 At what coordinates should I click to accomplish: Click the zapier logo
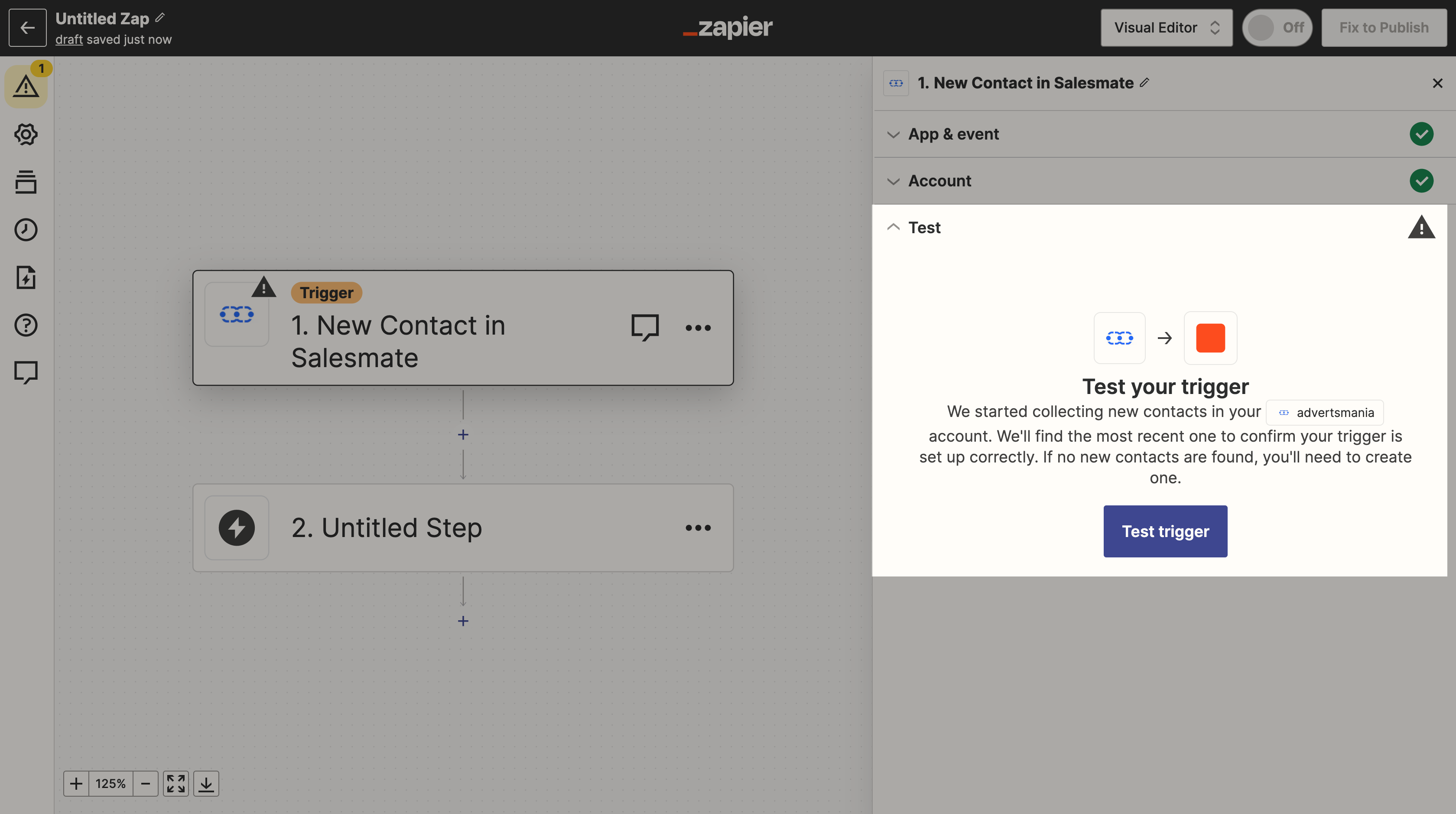click(728, 27)
